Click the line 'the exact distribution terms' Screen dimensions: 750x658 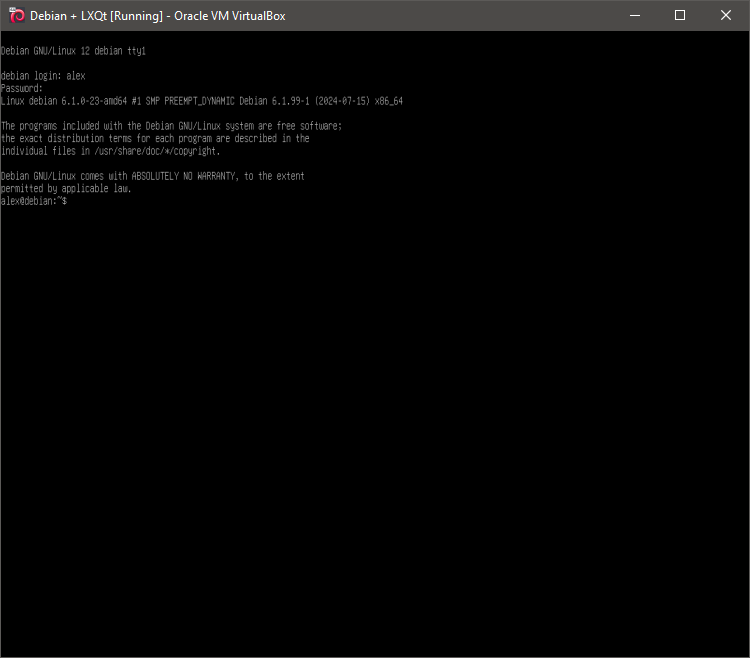pyautogui.click(x=155, y=138)
